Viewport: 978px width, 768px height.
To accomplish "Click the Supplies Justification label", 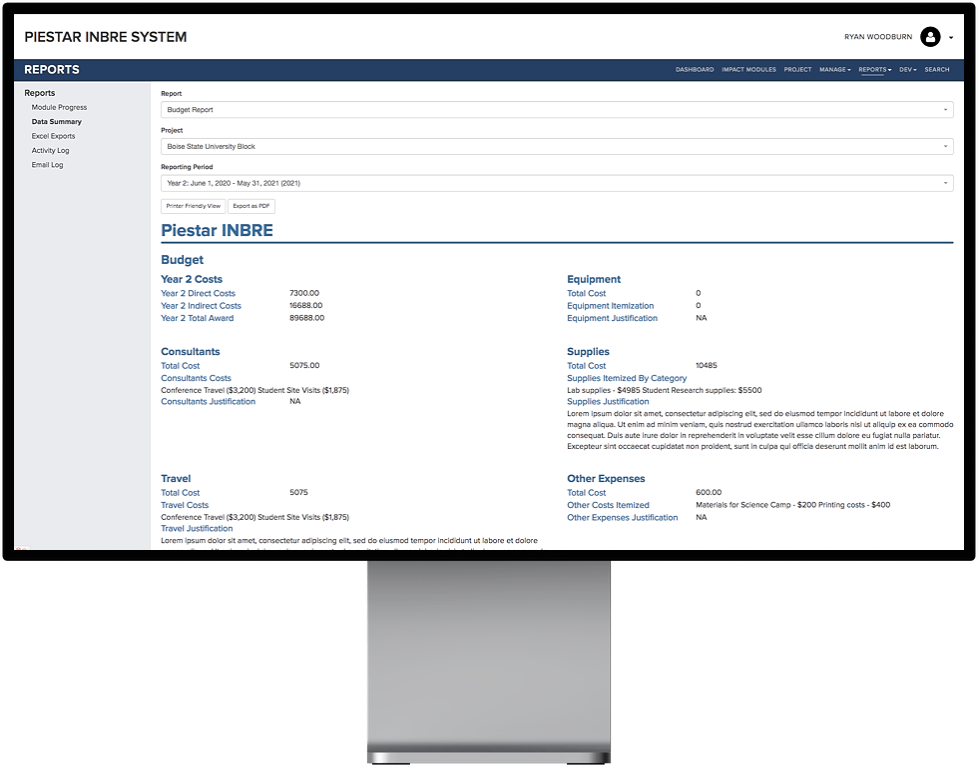I will [x=608, y=402].
